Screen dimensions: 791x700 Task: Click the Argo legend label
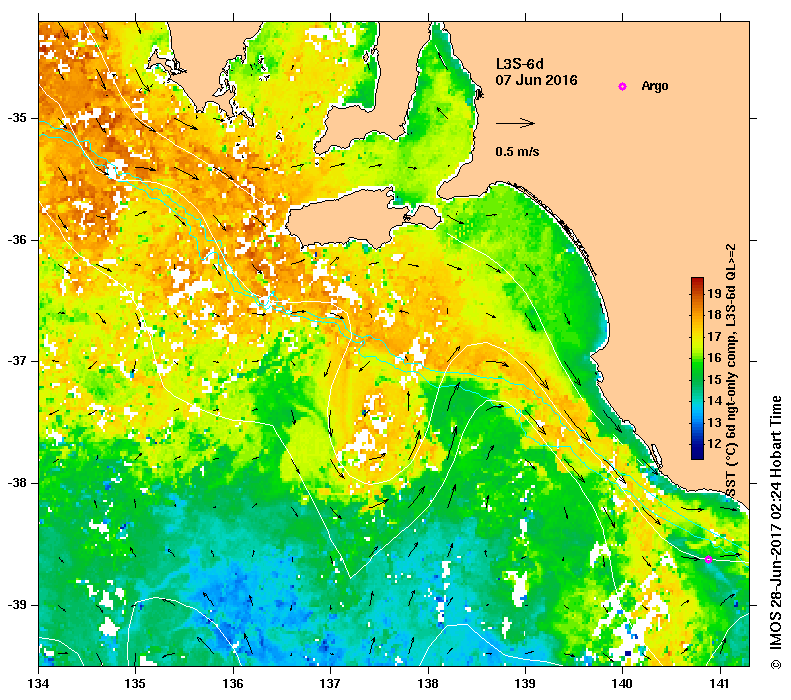(x=655, y=86)
